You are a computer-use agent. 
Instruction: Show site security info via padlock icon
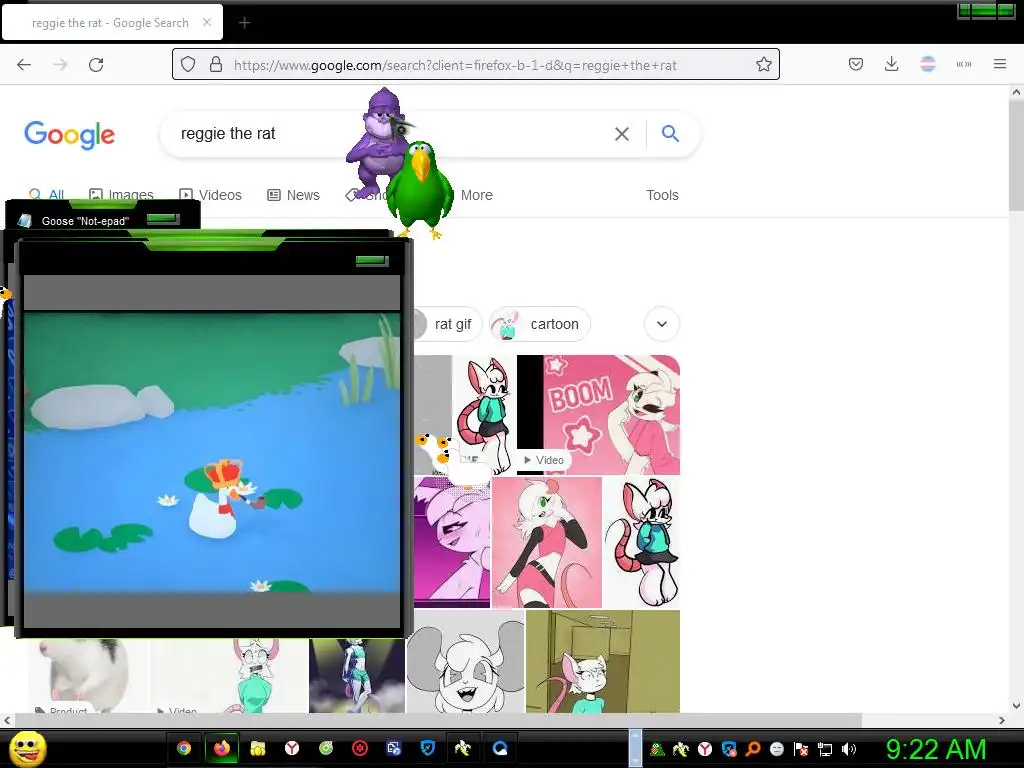(216, 64)
